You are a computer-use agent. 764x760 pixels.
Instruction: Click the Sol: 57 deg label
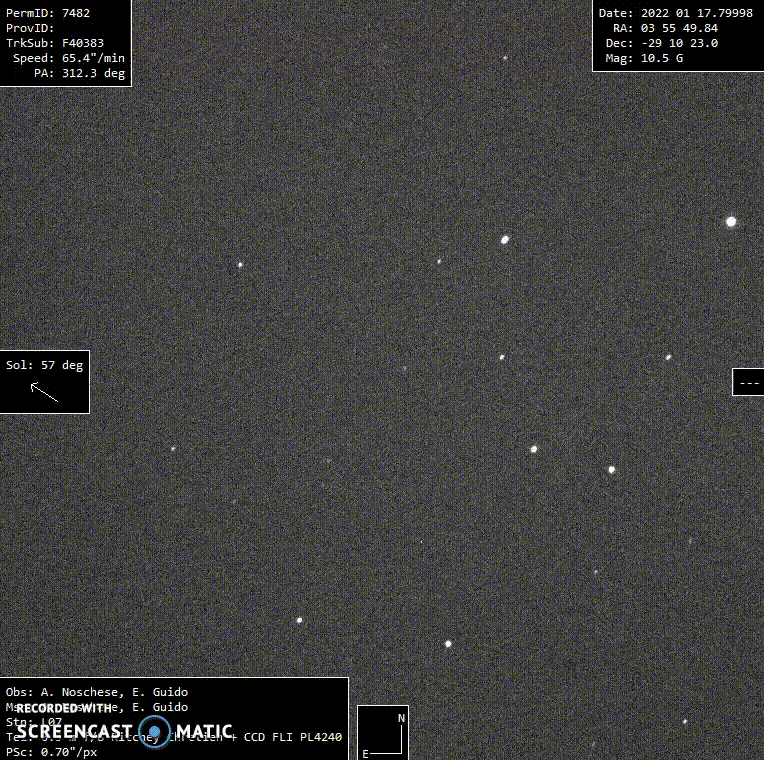pos(44,365)
